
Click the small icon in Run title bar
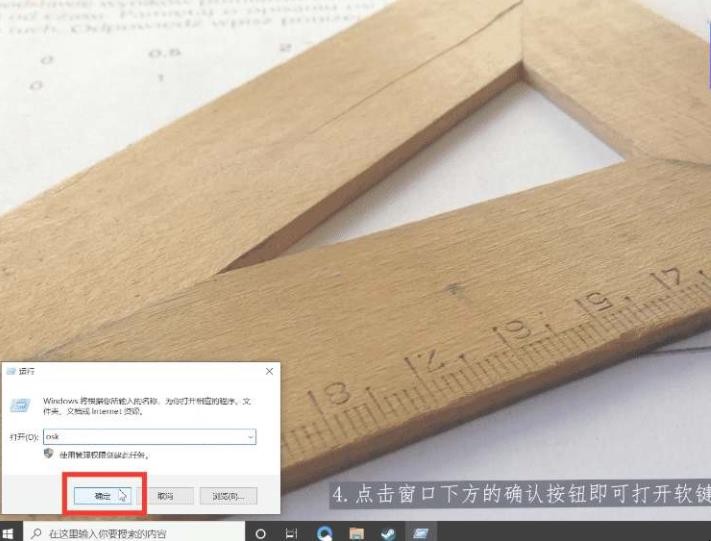pos(11,371)
